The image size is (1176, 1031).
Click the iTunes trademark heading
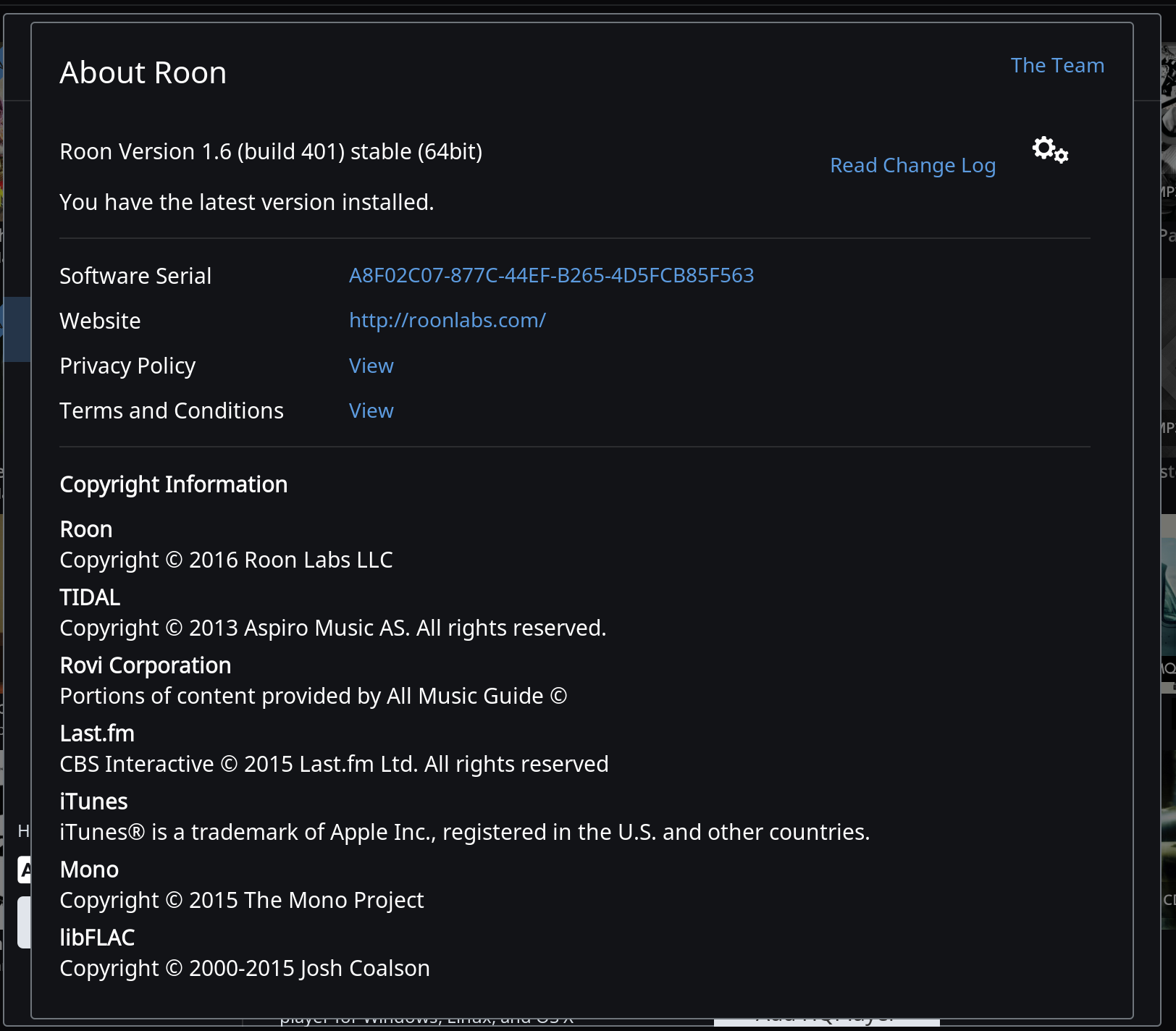(93, 801)
